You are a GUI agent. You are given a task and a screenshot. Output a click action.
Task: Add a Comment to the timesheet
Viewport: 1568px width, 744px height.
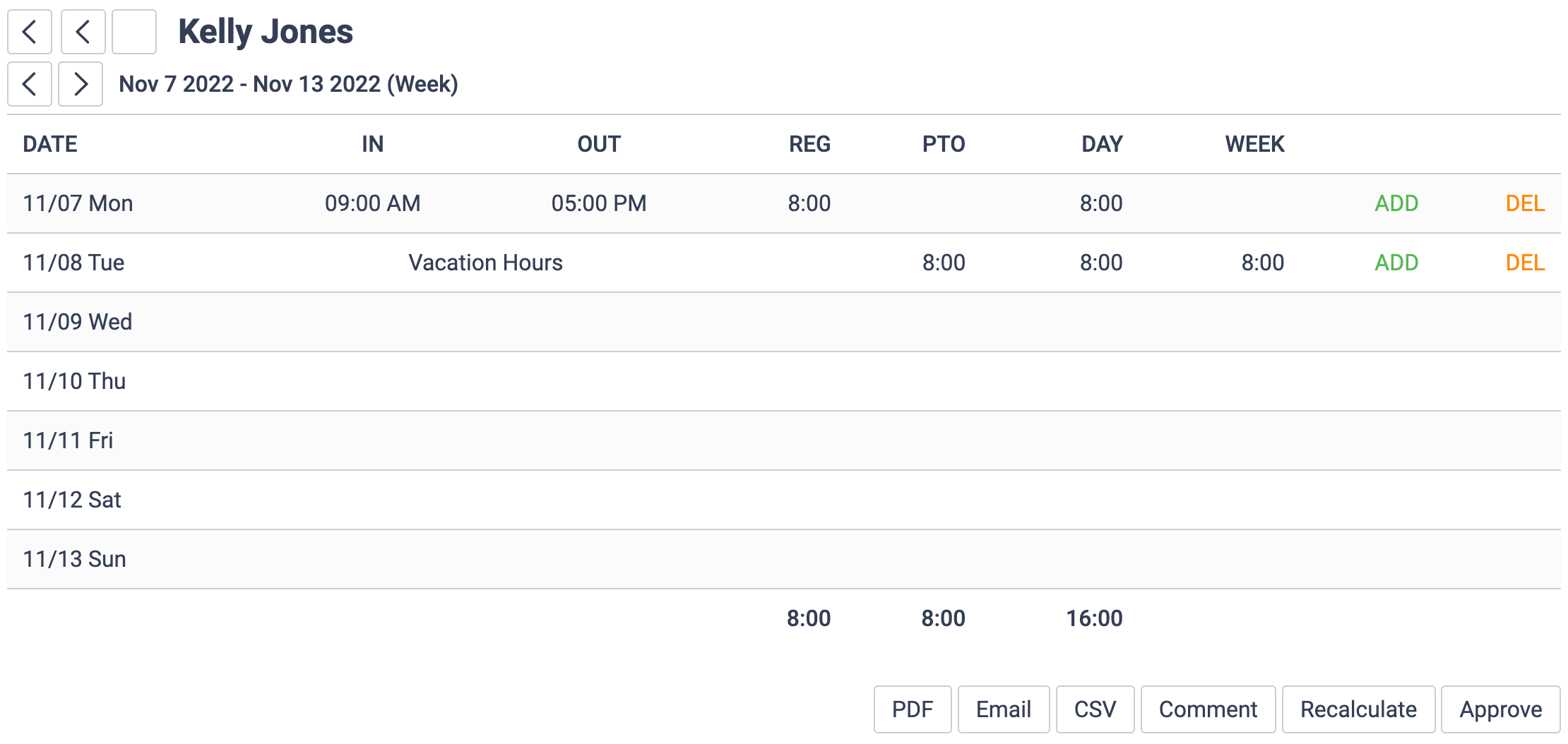click(x=1208, y=709)
